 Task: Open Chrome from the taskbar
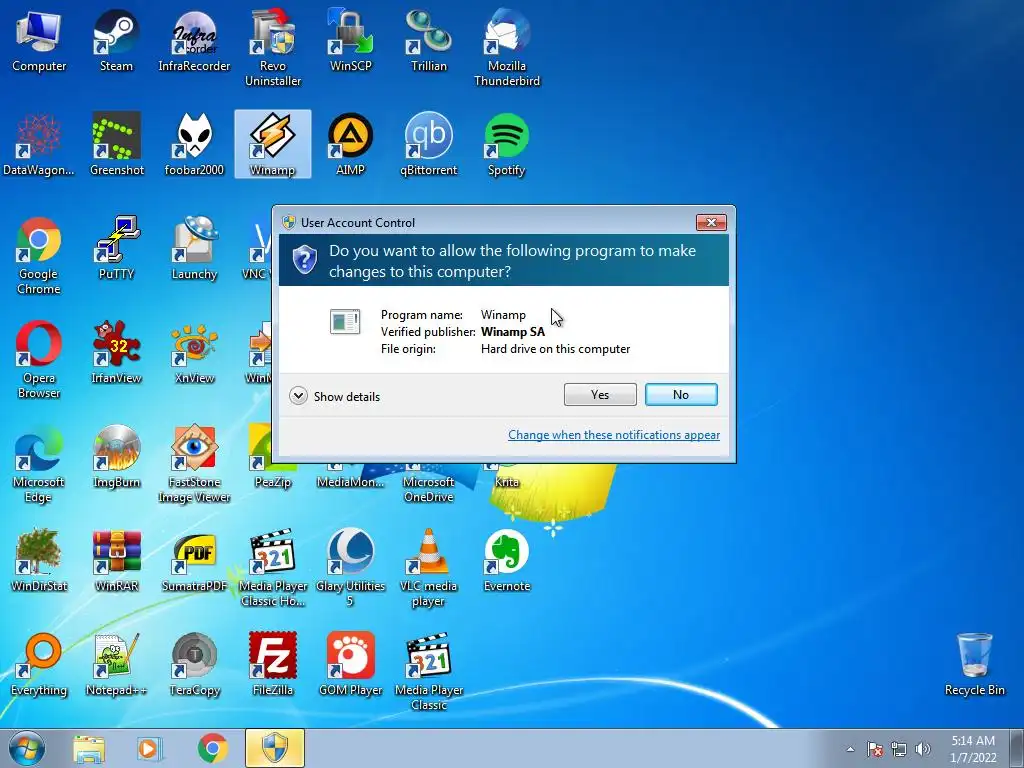[212, 749]
